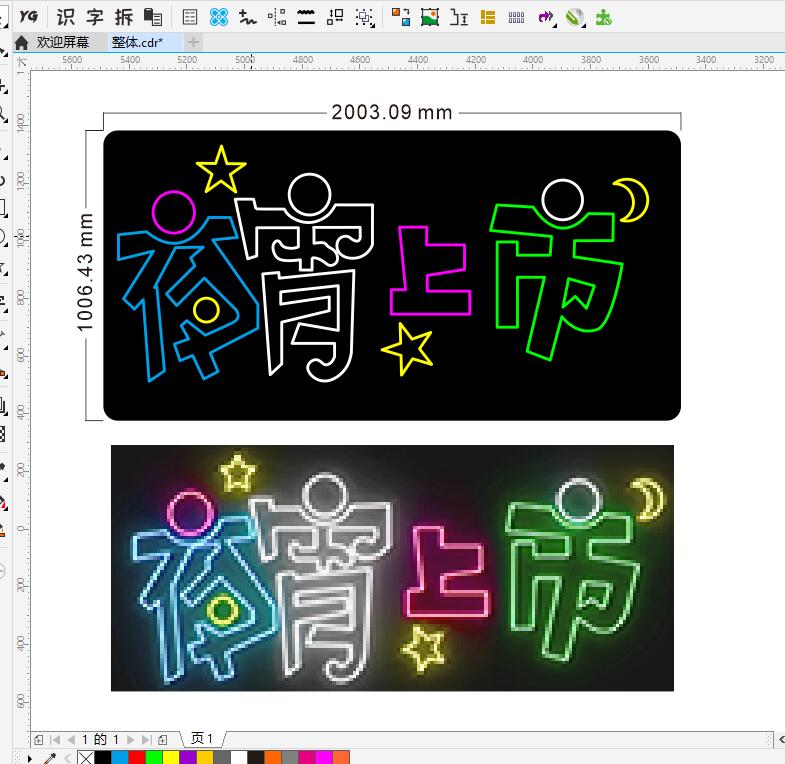Click the wavy and straight lines icon

click(x=306, y=18)
